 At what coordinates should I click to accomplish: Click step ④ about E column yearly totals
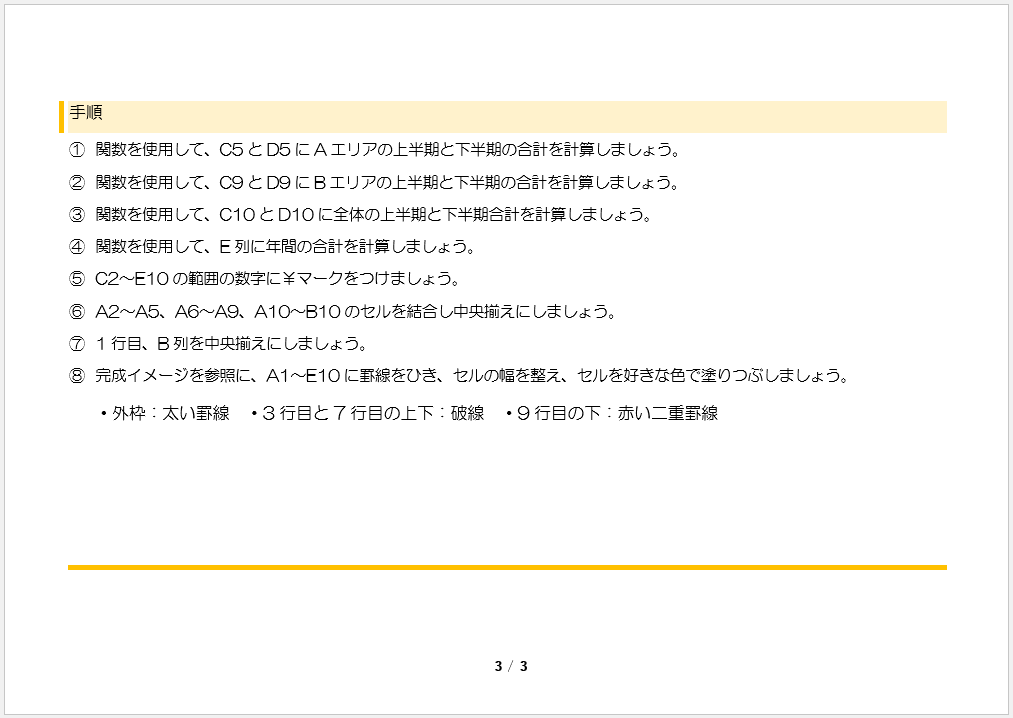(273, 246)
